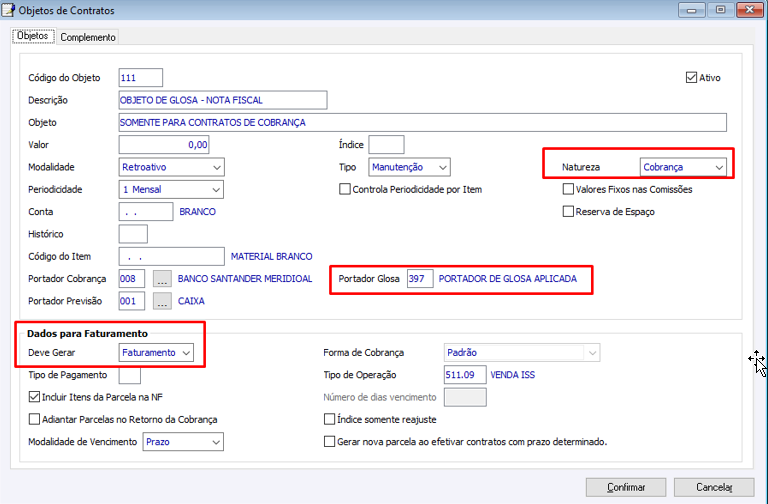Click the CAIXA text
Screen dimensions: 768x504
click(x=191, y=301)
